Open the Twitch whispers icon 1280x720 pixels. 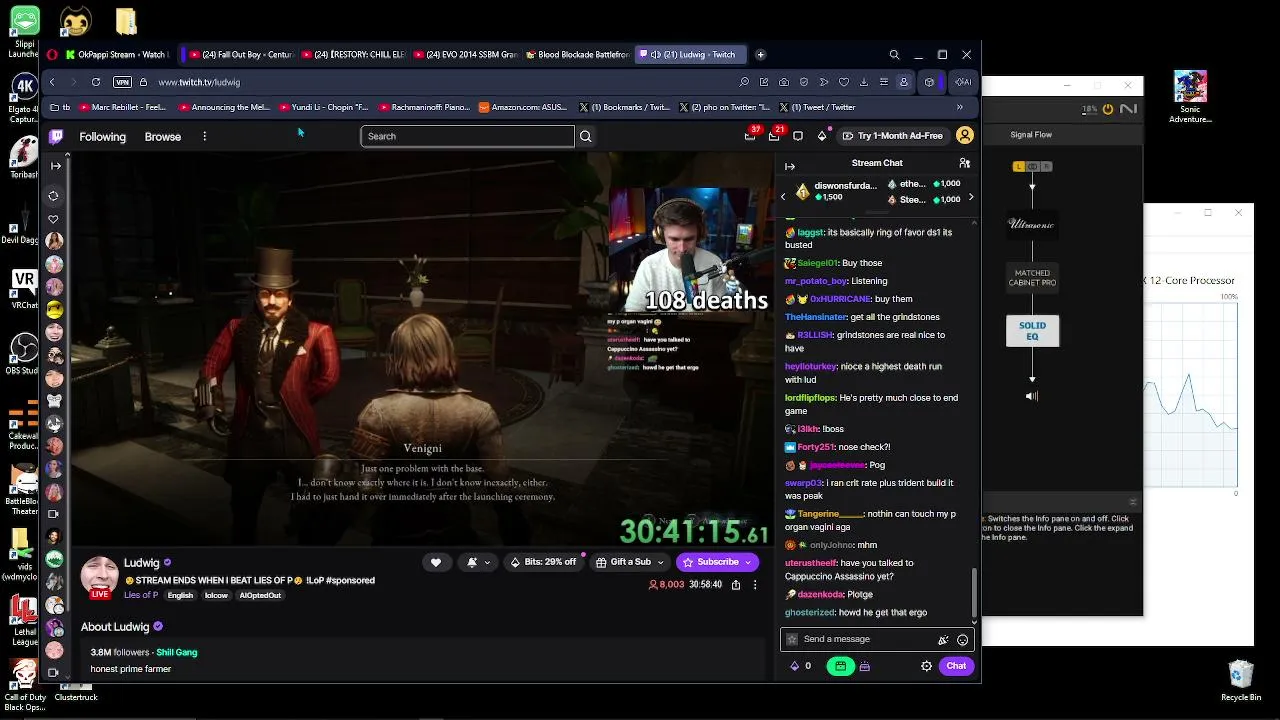click(798, 136)
